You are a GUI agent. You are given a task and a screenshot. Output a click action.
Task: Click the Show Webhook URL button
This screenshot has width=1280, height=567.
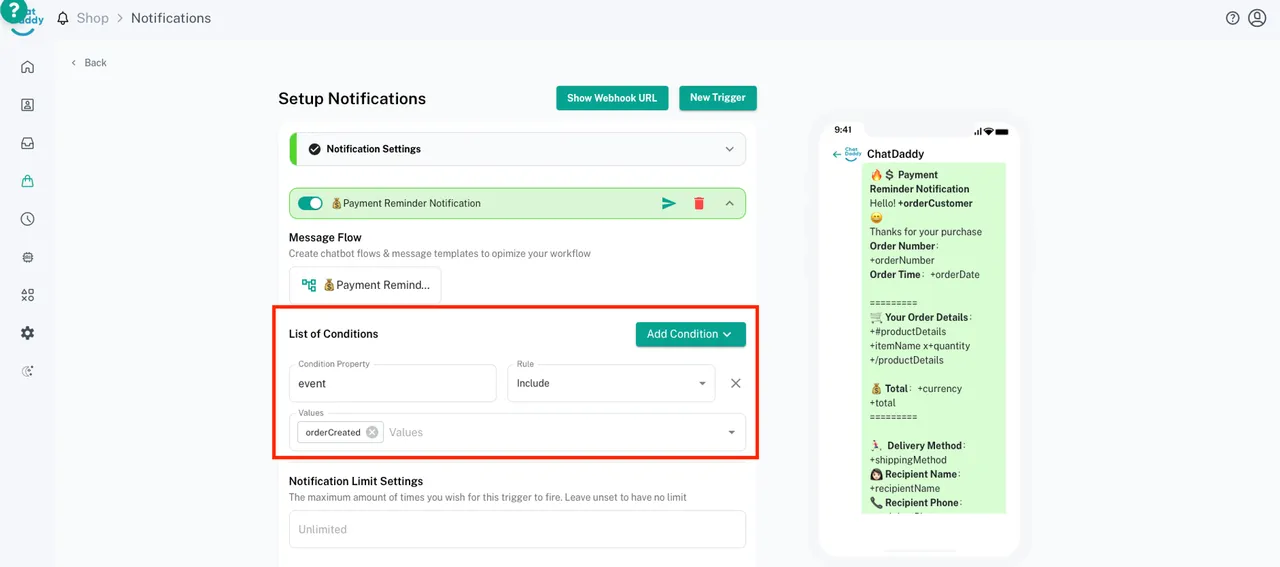coord(612,98)
